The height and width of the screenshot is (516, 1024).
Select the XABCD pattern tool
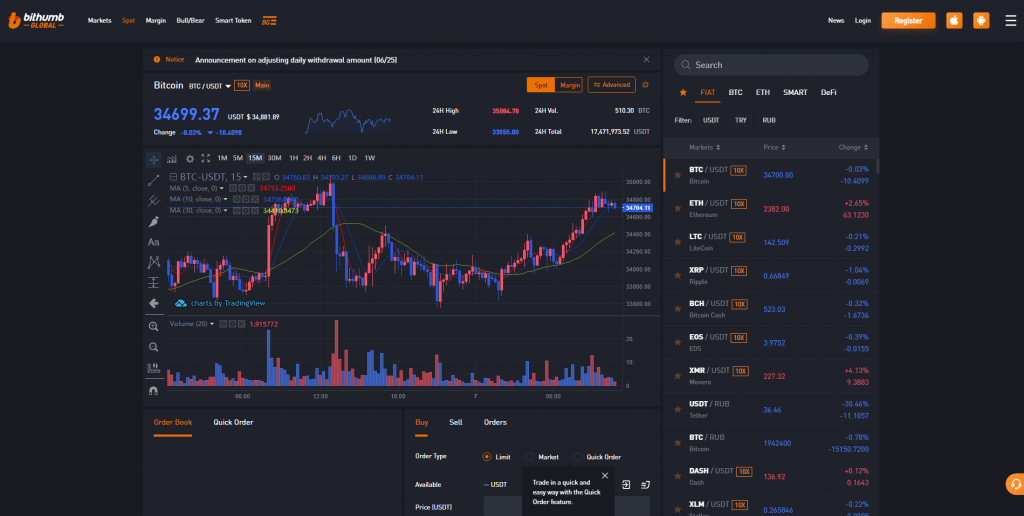tap(153, 262)
